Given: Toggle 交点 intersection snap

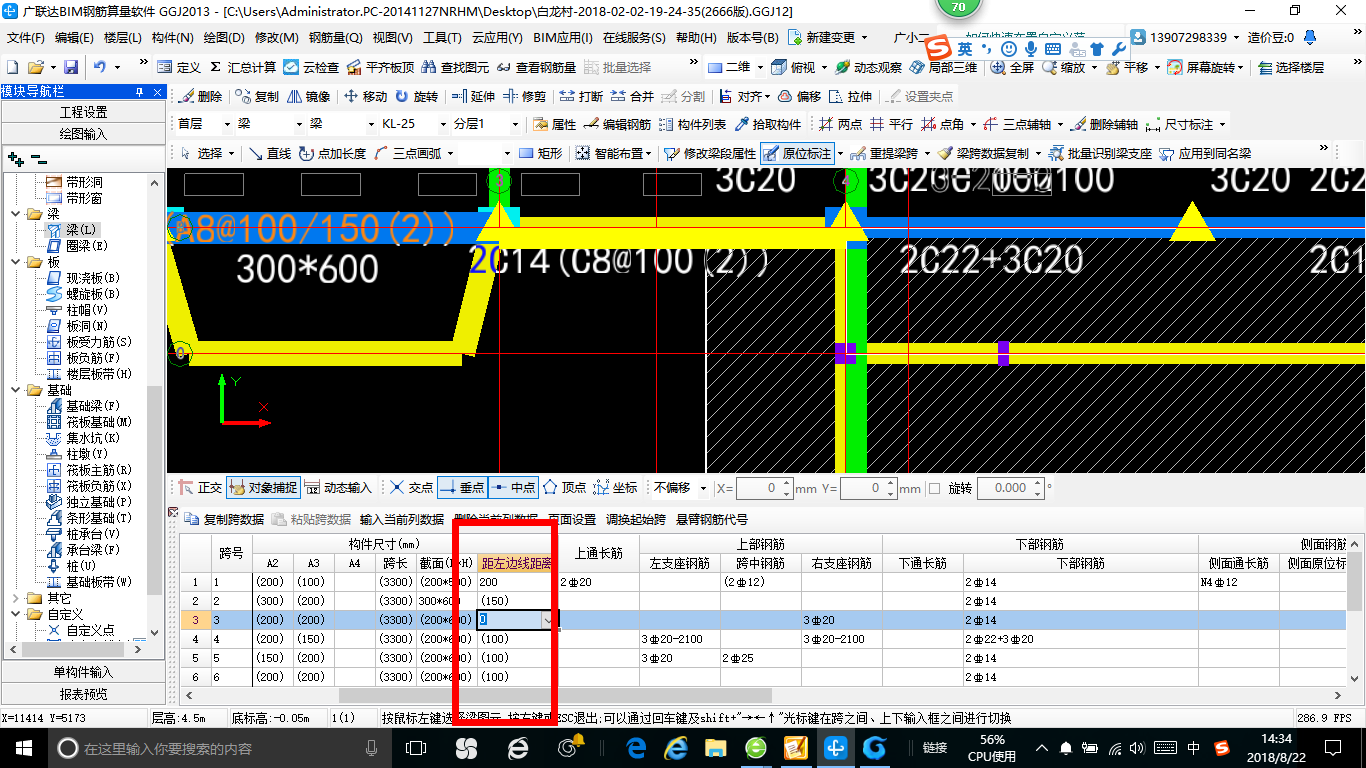Looking at the screenshot, I should [x=411, y=488].
